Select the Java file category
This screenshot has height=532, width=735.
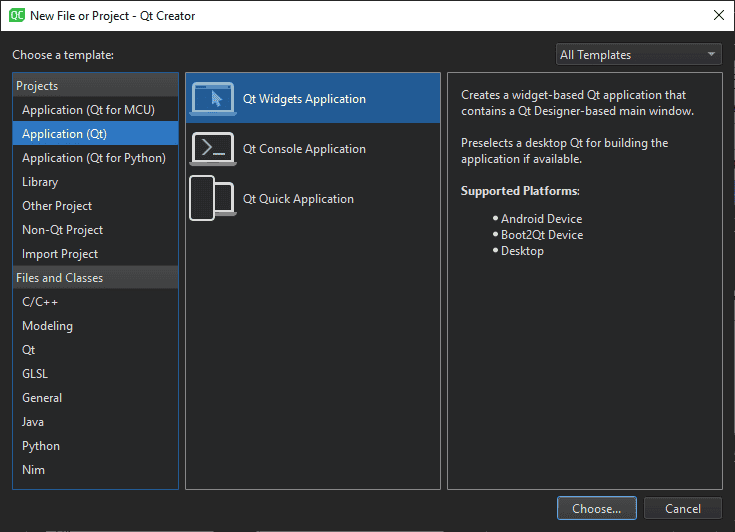(x=96, y=422)
